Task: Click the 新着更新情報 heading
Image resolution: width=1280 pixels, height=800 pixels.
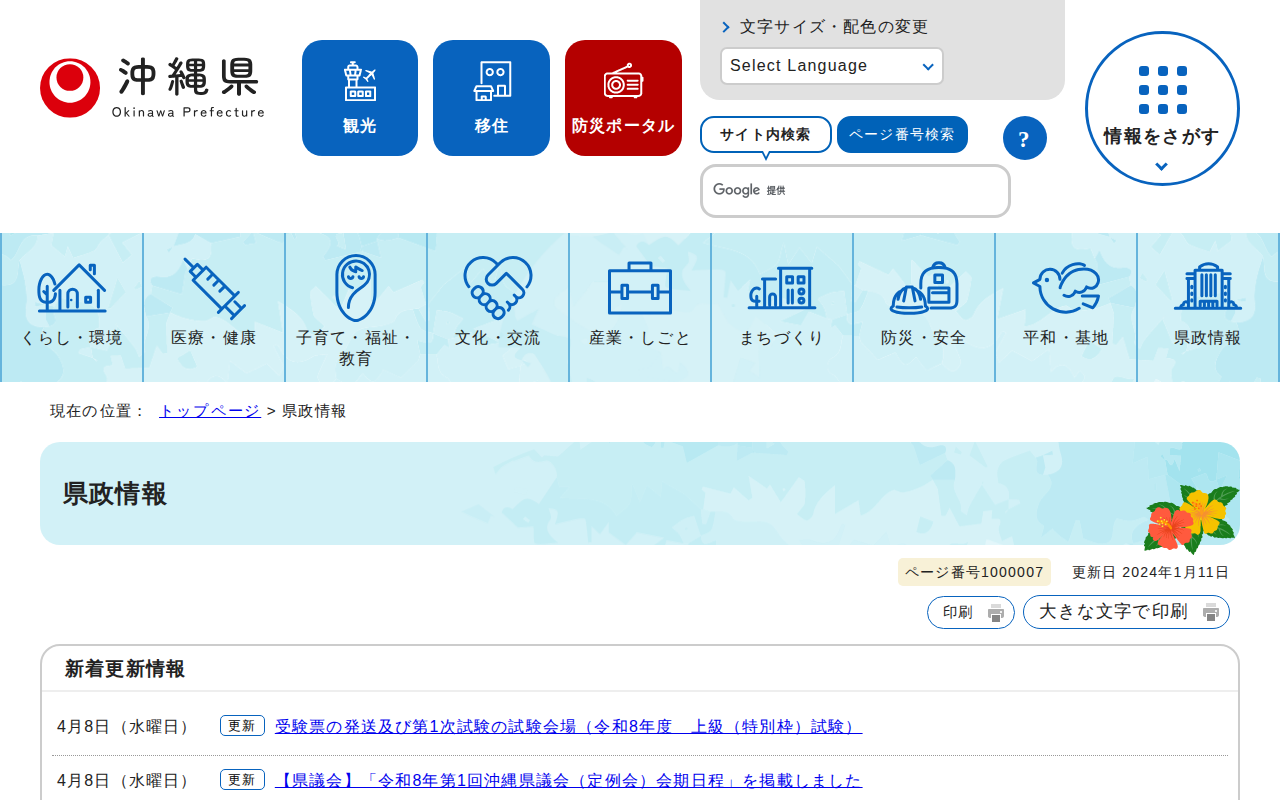Action: pos(125,669)
